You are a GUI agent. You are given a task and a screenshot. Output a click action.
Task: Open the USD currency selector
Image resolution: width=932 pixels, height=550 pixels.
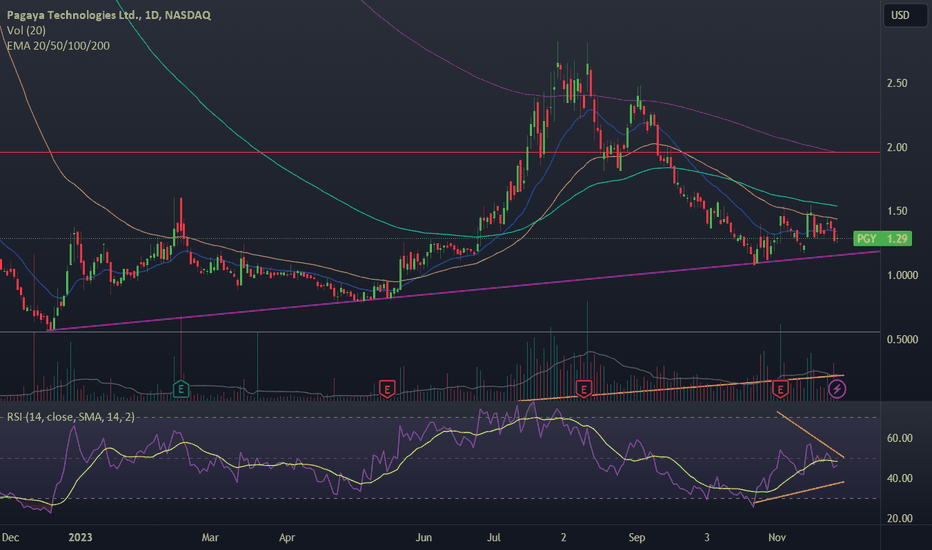pyautogui.click(x=905, y=15)
